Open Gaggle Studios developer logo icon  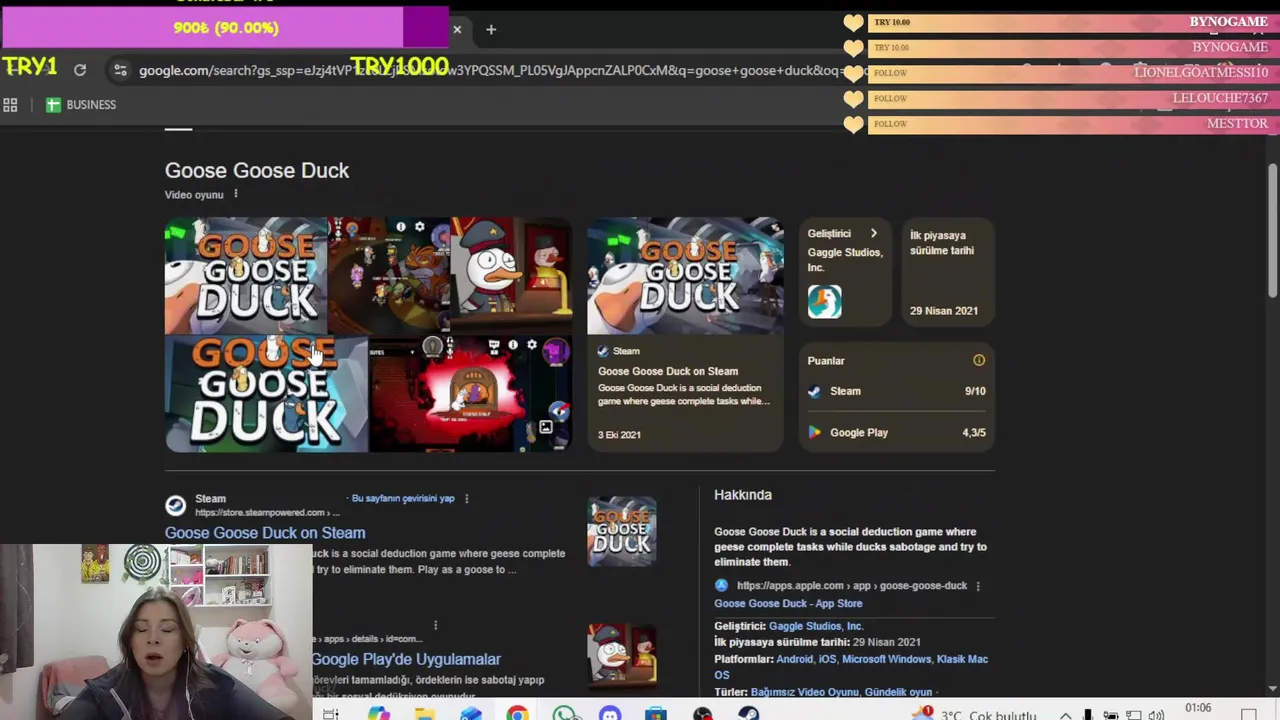click(x=825, y=301)
